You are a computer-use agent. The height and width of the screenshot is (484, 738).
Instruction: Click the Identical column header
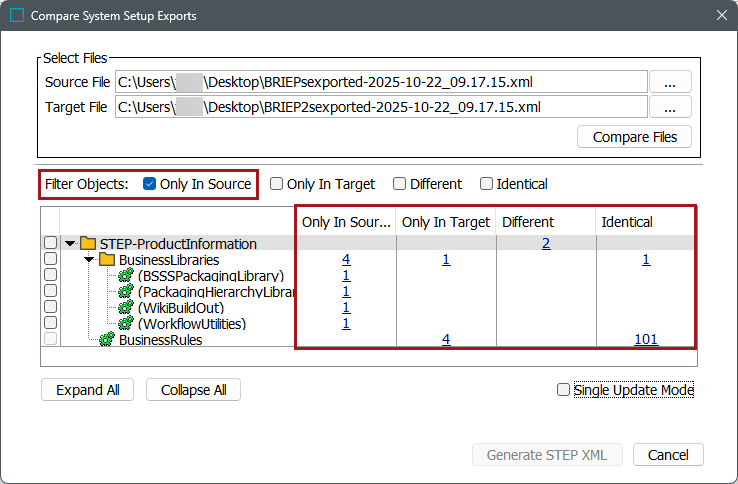point(627,222)
